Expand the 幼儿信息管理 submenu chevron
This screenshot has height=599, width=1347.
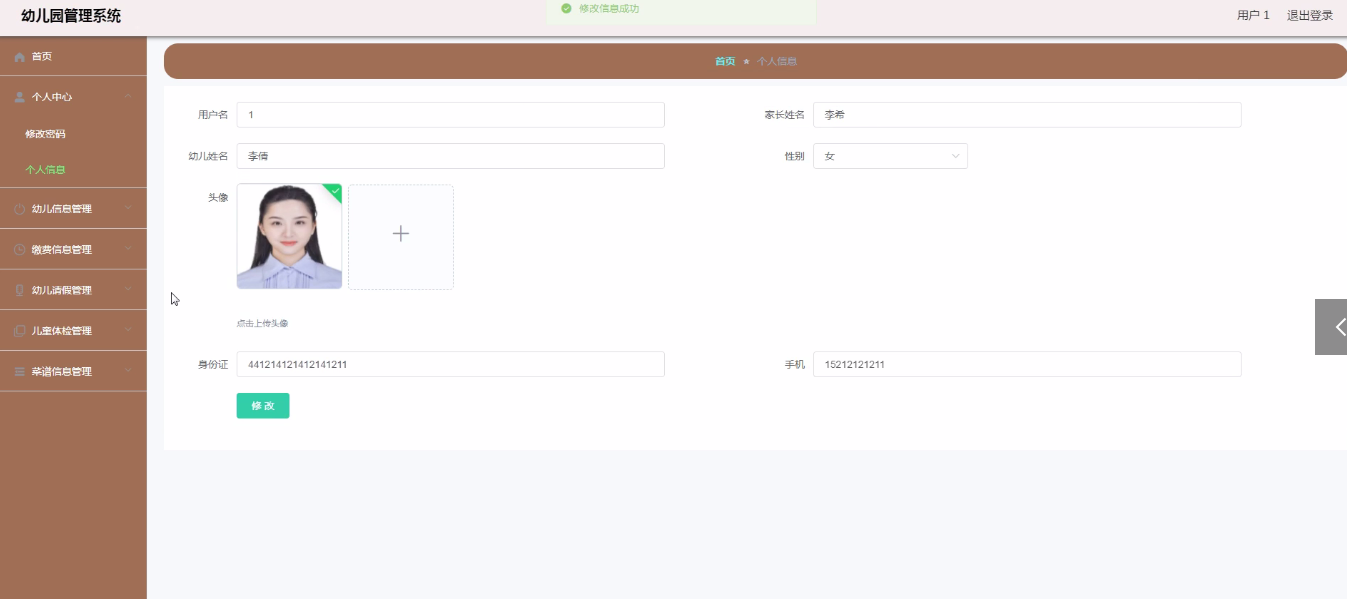128,209
